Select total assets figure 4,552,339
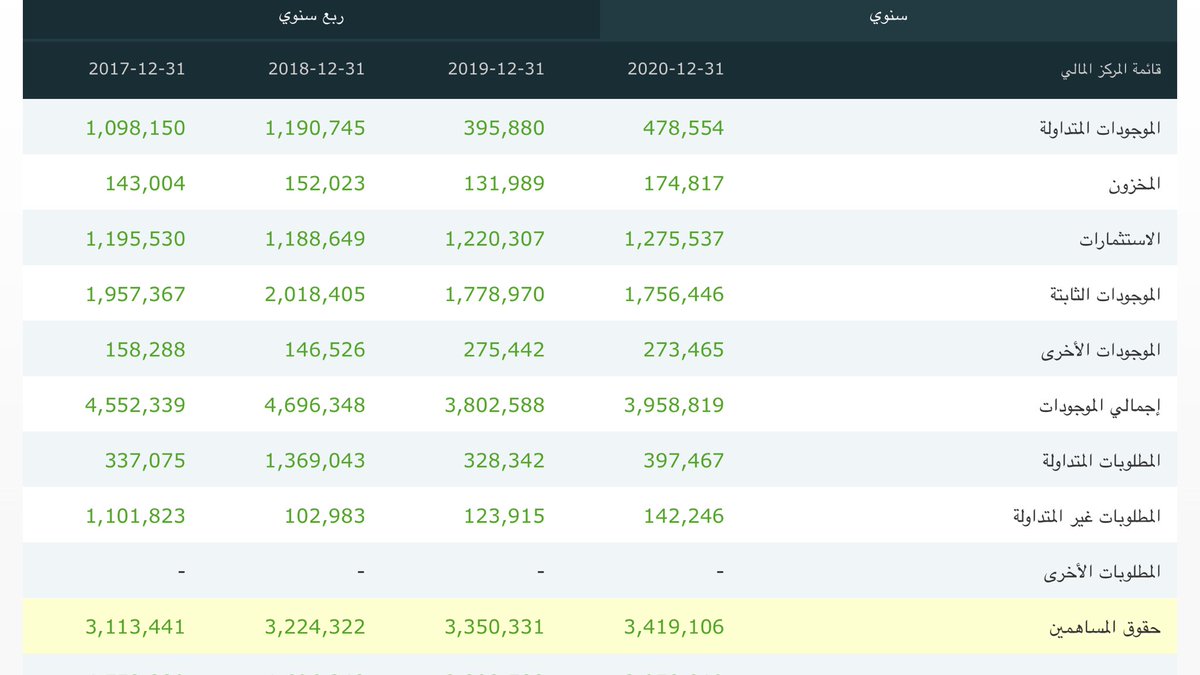The width and height of the screenshot is (1200, 675). point(136,406)
